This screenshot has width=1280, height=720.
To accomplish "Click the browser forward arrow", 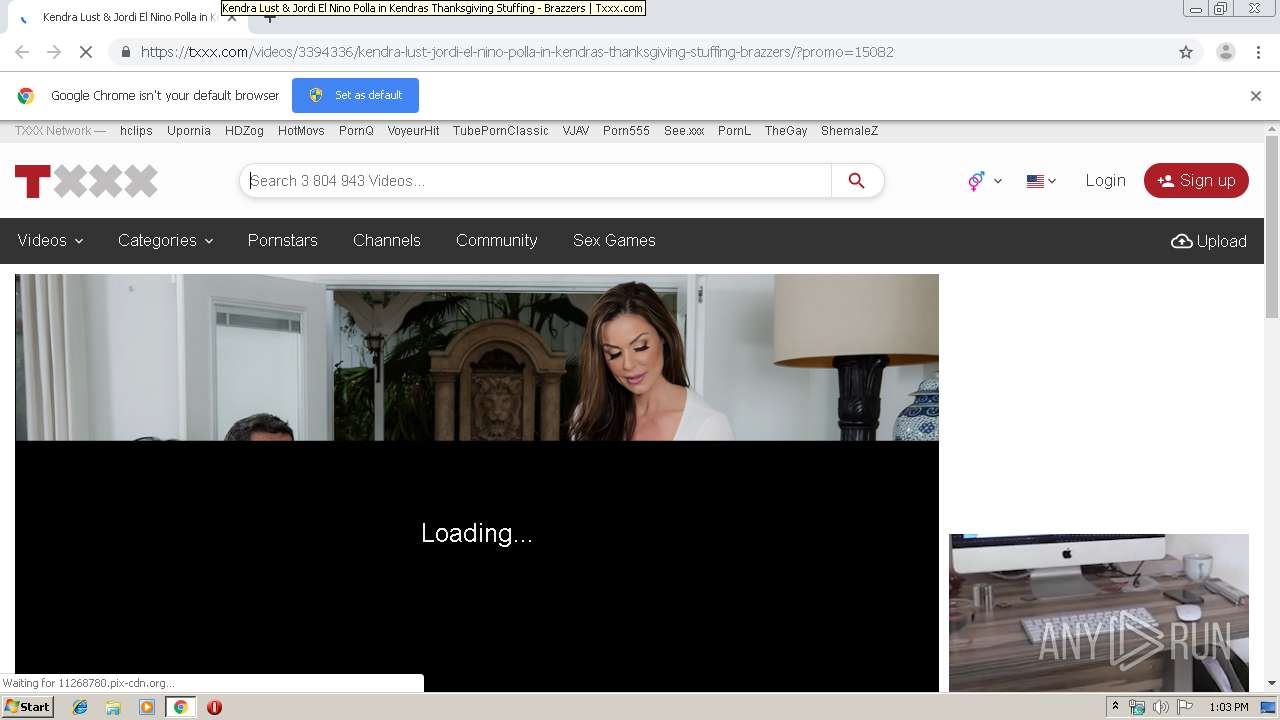I will pyautogui.click(x=54, y=52).
